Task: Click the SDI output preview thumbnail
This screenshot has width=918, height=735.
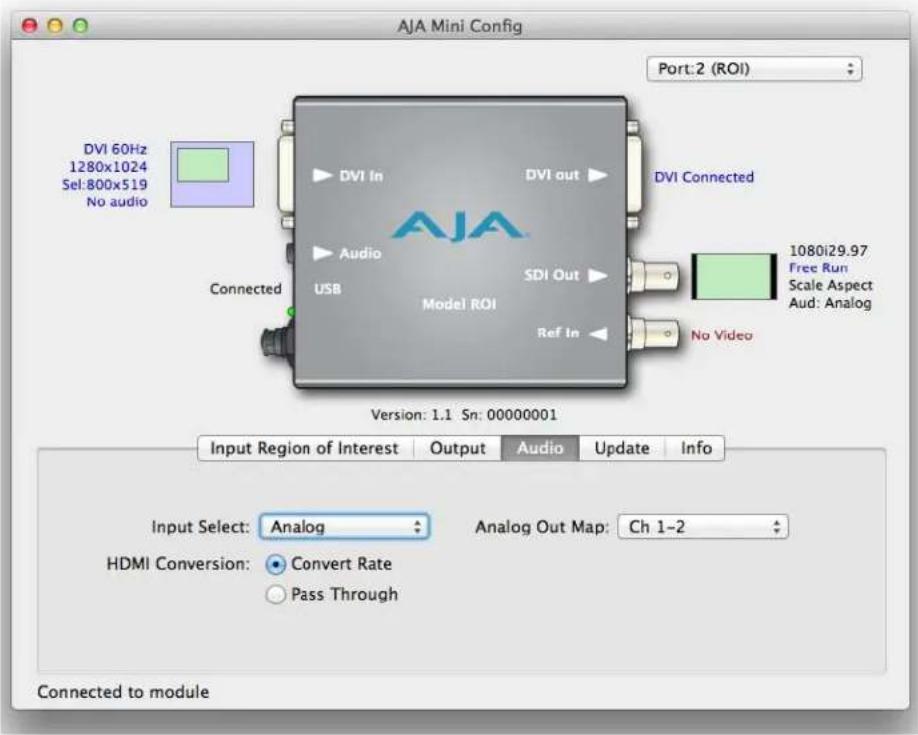Action: (734, 276)
